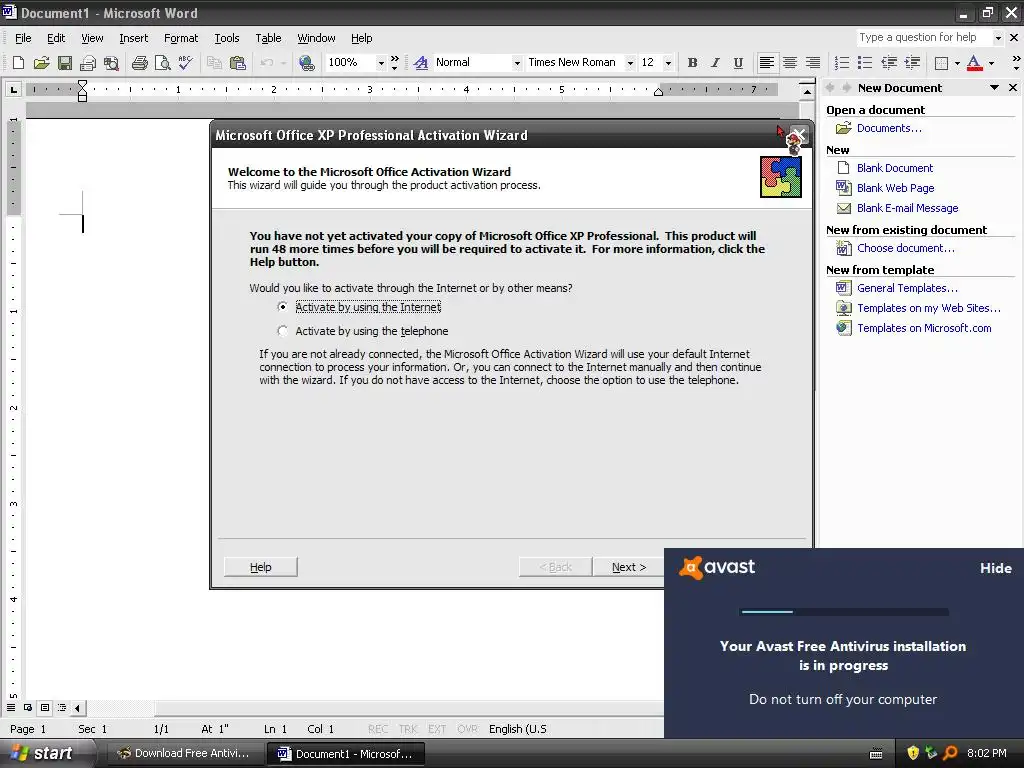Click General Templates link
The image size is (1024, 768).
point(907,288)
